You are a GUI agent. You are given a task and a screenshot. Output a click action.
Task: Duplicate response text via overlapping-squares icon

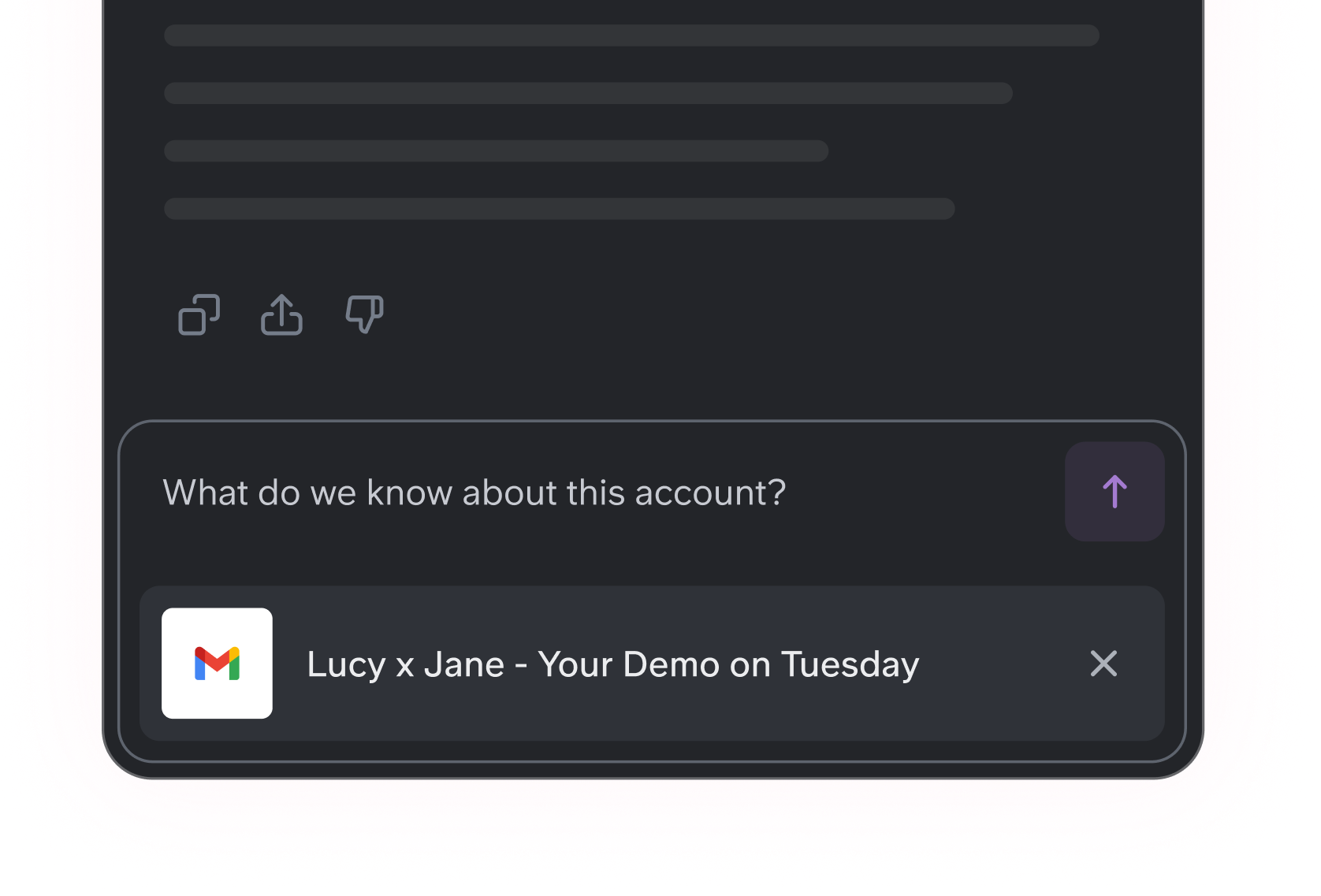click(x=199, y=314)
